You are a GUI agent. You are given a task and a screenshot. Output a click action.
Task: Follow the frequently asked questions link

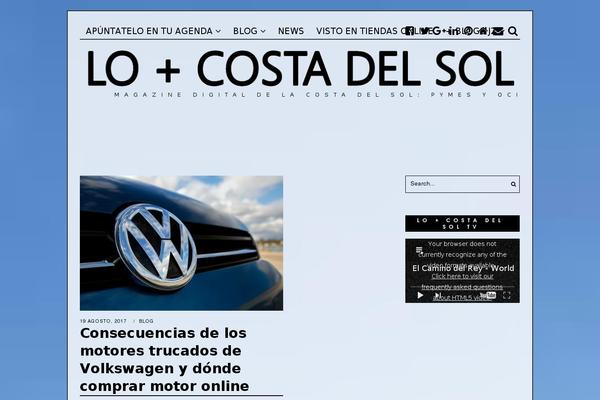(x=462, y=287)
